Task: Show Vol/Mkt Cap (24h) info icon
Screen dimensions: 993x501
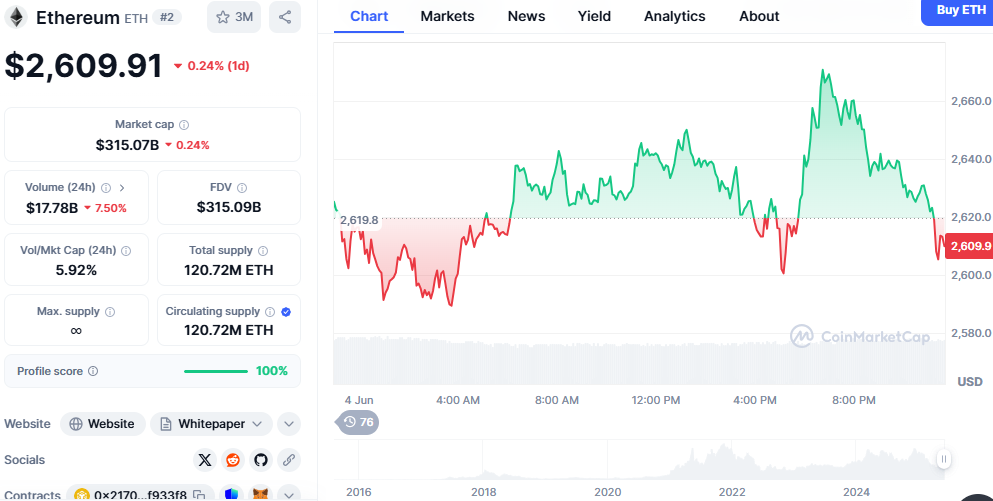Action: click(x=126, y=250)
